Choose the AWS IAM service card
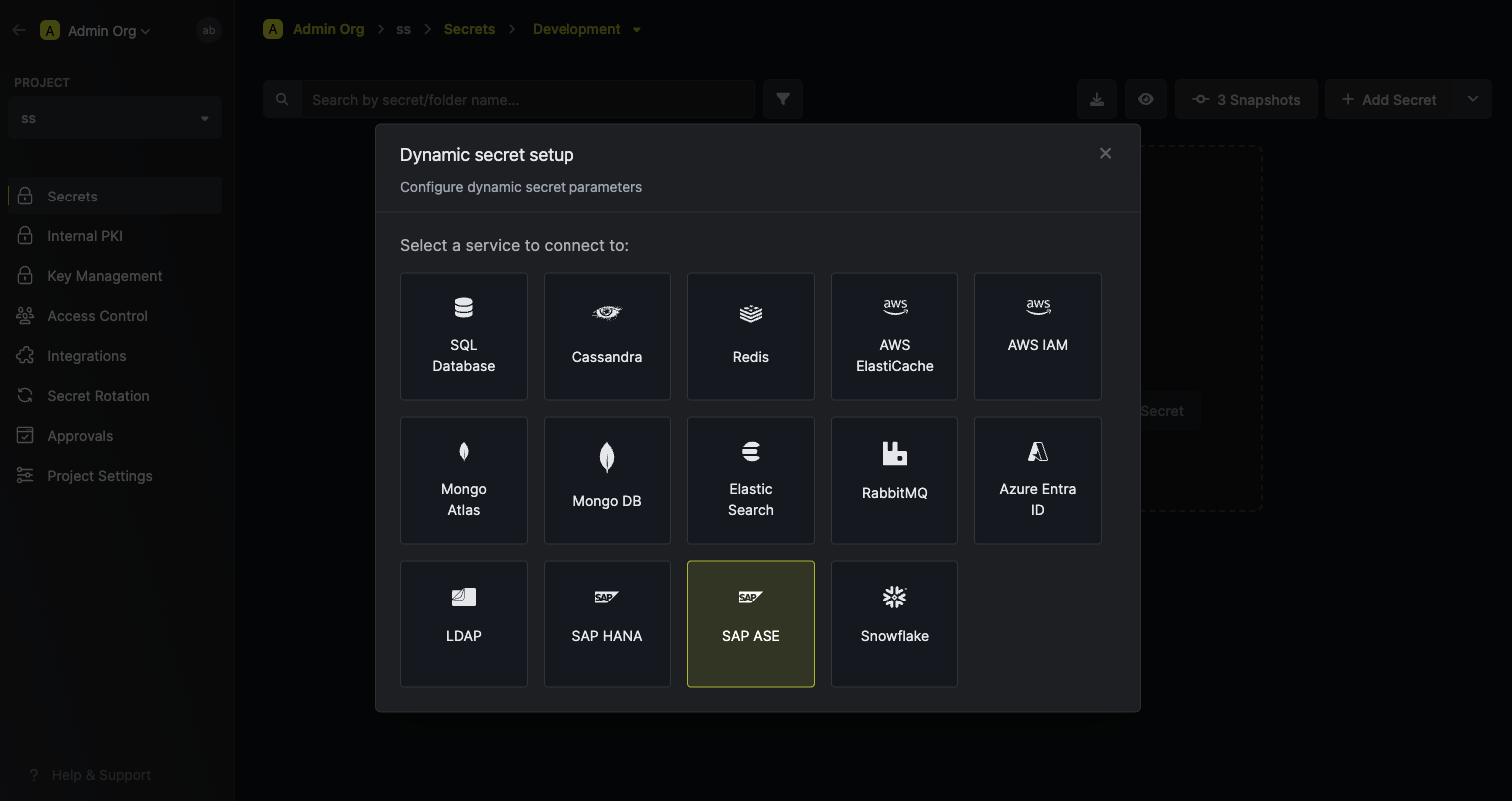The image size is (1512, 801). coord(1038,336)
